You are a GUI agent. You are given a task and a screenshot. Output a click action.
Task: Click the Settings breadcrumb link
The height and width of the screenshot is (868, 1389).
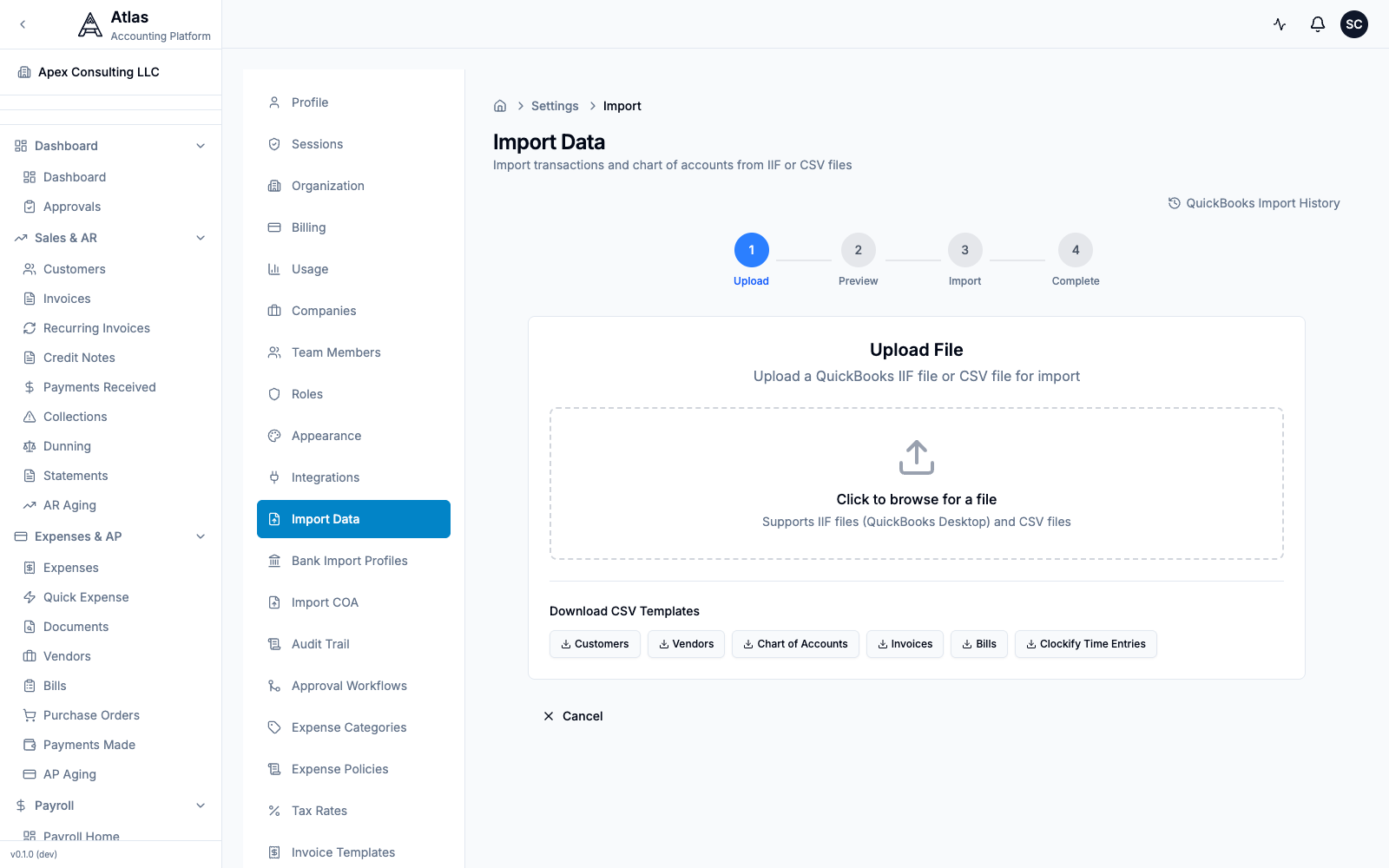tap(555, 106)
